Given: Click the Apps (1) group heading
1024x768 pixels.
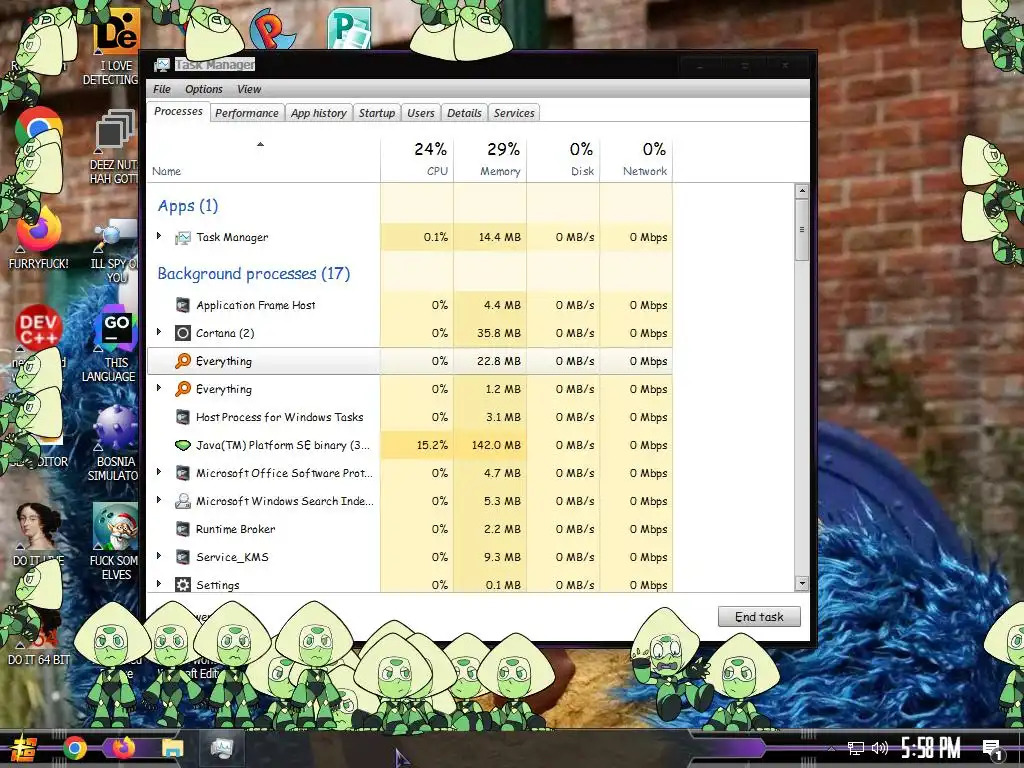Looking at the screenshot, I should (188, 206).
